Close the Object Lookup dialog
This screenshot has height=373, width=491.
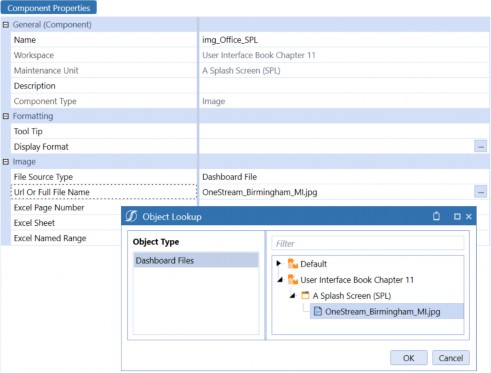click(469, 217)
